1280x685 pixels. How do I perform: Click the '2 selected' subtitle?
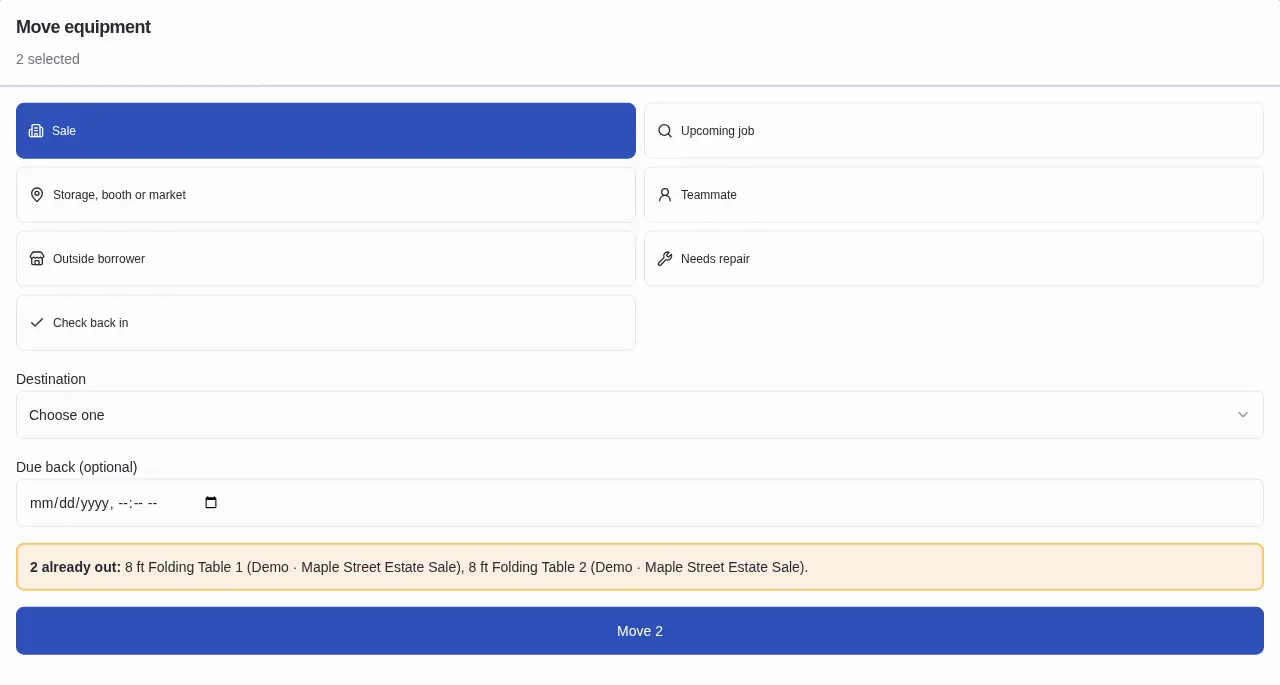click(x=48, y=59)
